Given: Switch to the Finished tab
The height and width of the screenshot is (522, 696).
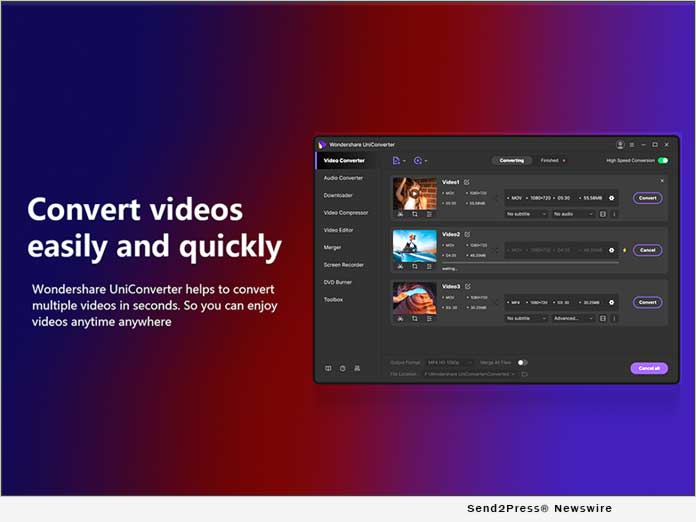Looking at the screenshot, I should (552, 160).
